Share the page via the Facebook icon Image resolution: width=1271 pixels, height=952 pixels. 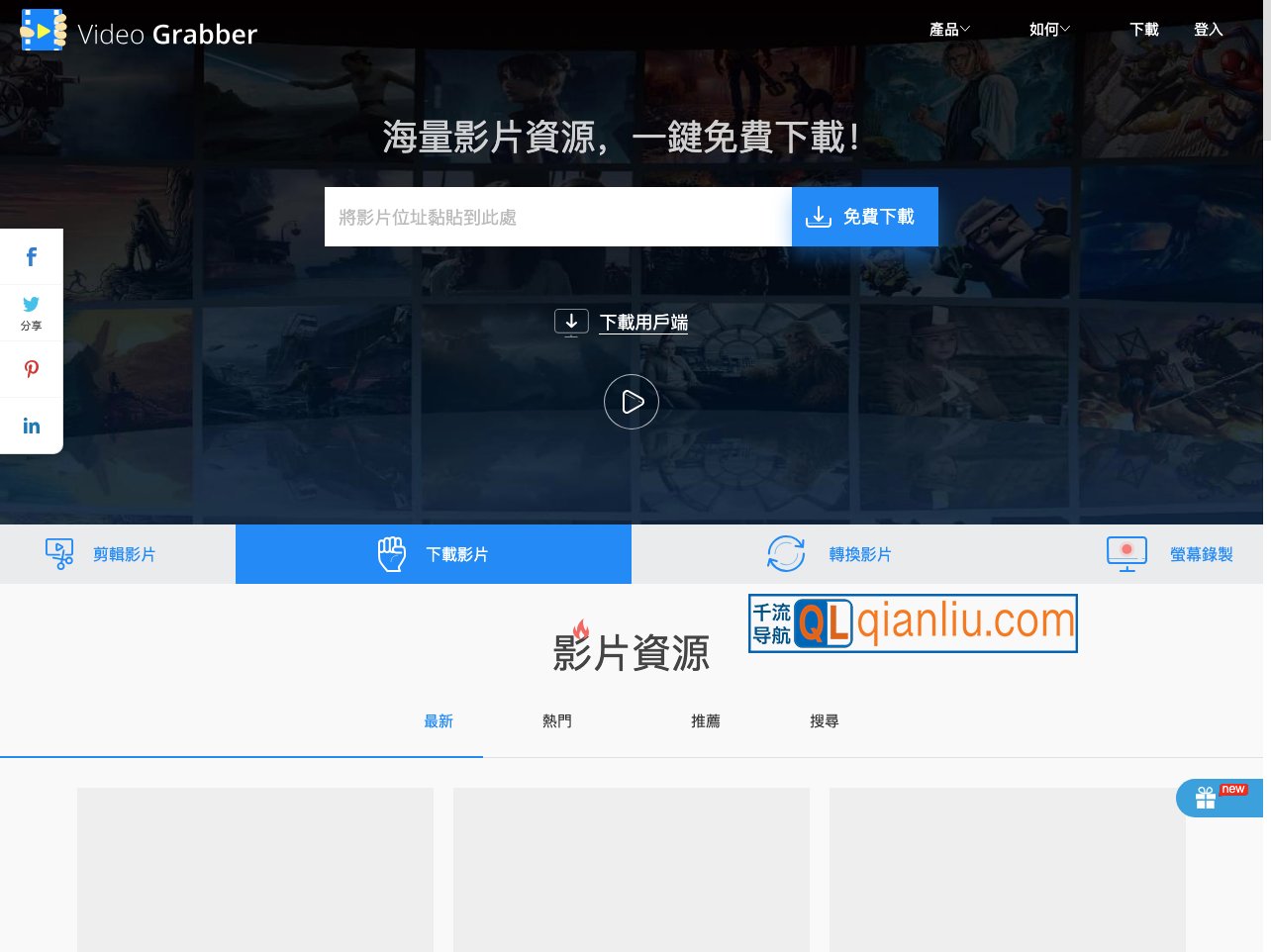(31, 255)
